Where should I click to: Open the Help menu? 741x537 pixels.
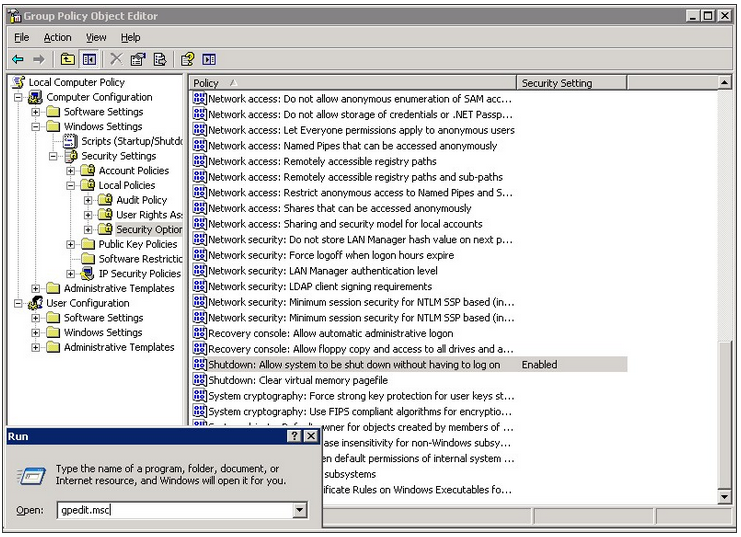pos(130,37)
